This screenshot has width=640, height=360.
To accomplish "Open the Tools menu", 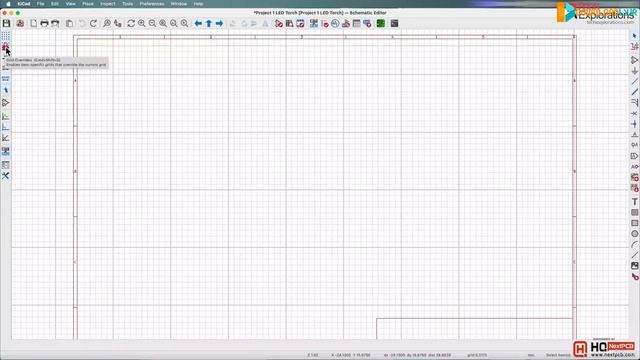I will pos(128,4).
